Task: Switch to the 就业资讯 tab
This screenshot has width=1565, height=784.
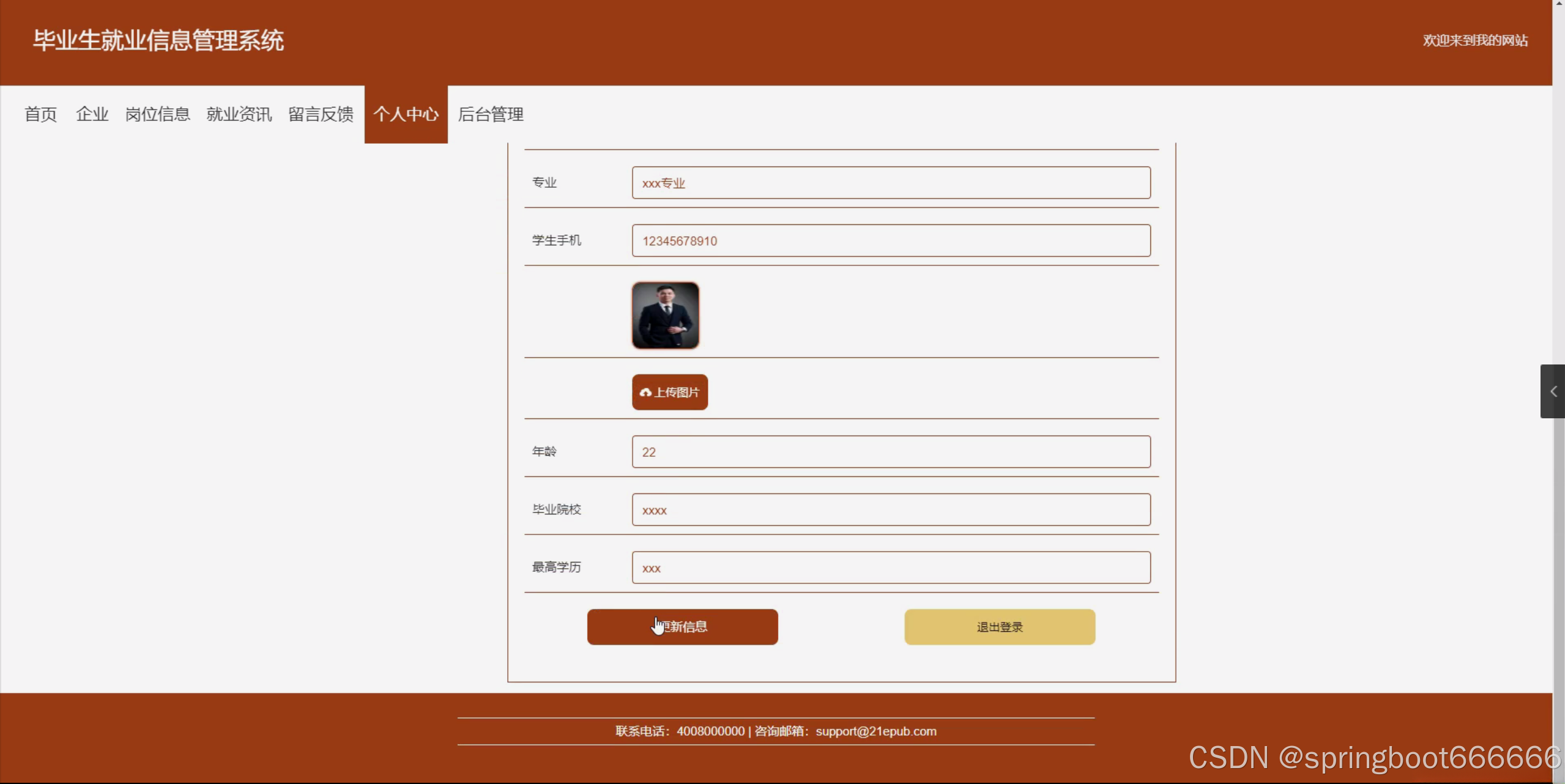Action: coord(239,114)
